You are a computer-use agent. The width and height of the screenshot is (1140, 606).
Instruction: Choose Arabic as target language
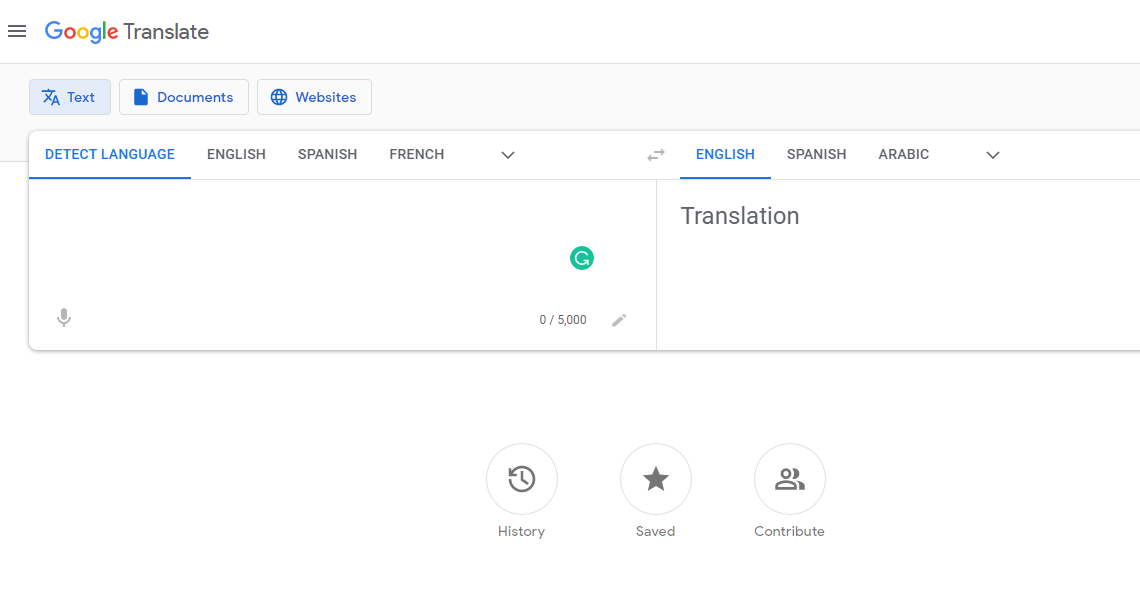(904, 154)
